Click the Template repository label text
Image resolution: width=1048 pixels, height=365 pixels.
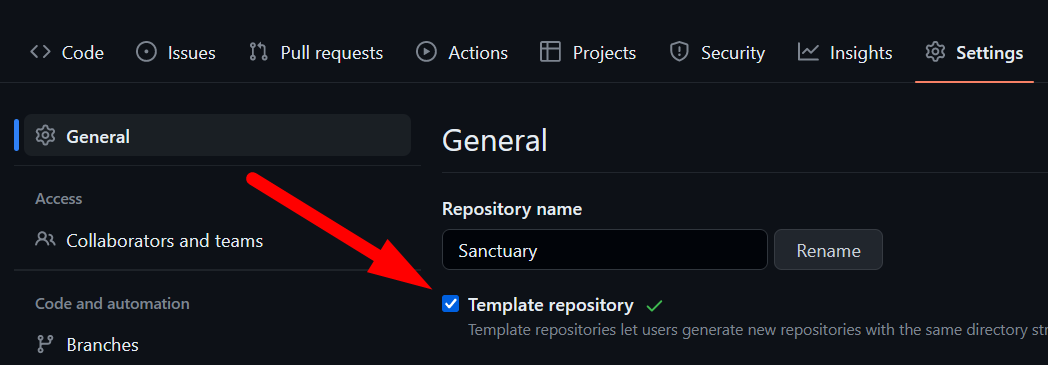coord(551,306)
